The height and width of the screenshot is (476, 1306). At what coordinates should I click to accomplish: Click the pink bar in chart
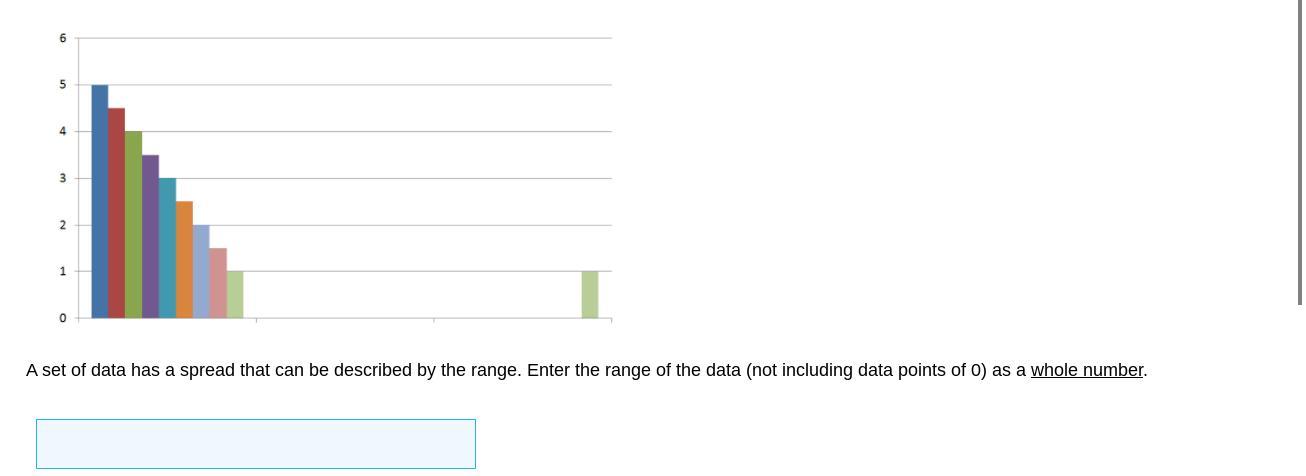click(x=218, y=283)
